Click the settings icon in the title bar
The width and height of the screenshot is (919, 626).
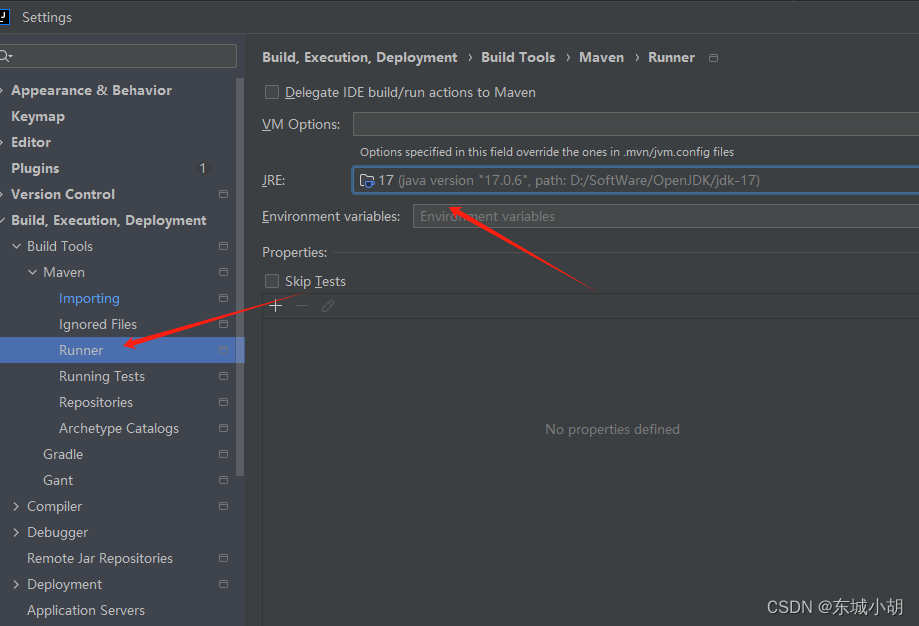[8, 17]
